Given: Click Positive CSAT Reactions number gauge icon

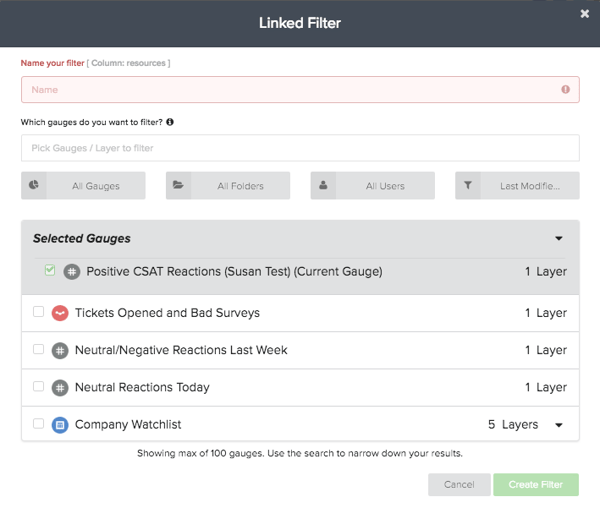Looking at the screenshot, I should click(72, 272).
